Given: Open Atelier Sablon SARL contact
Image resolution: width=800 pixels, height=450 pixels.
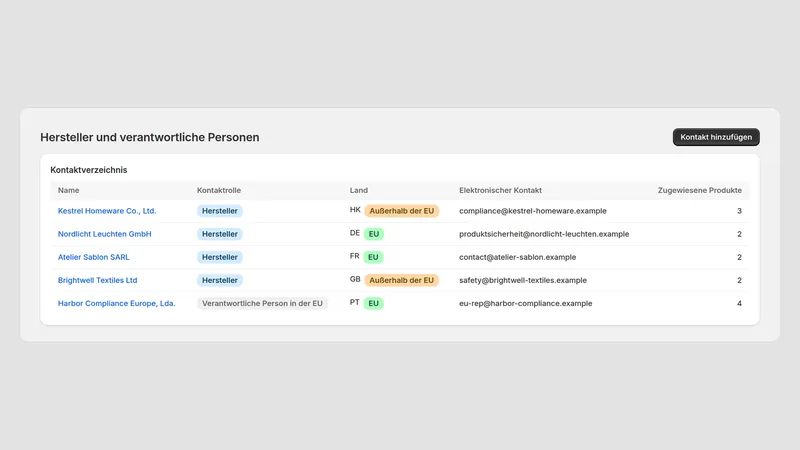Looking at the screenshot, I should [93, 257].
